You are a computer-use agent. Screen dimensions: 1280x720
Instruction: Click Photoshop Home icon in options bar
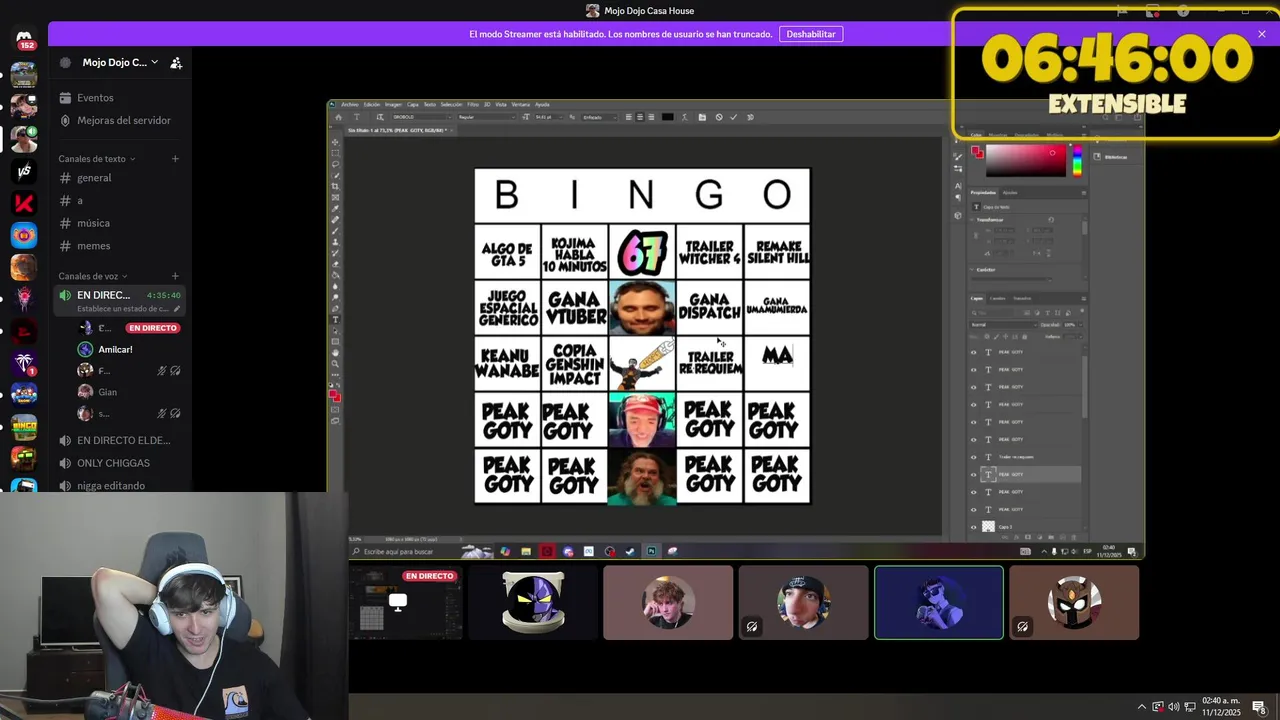(338, 117)
